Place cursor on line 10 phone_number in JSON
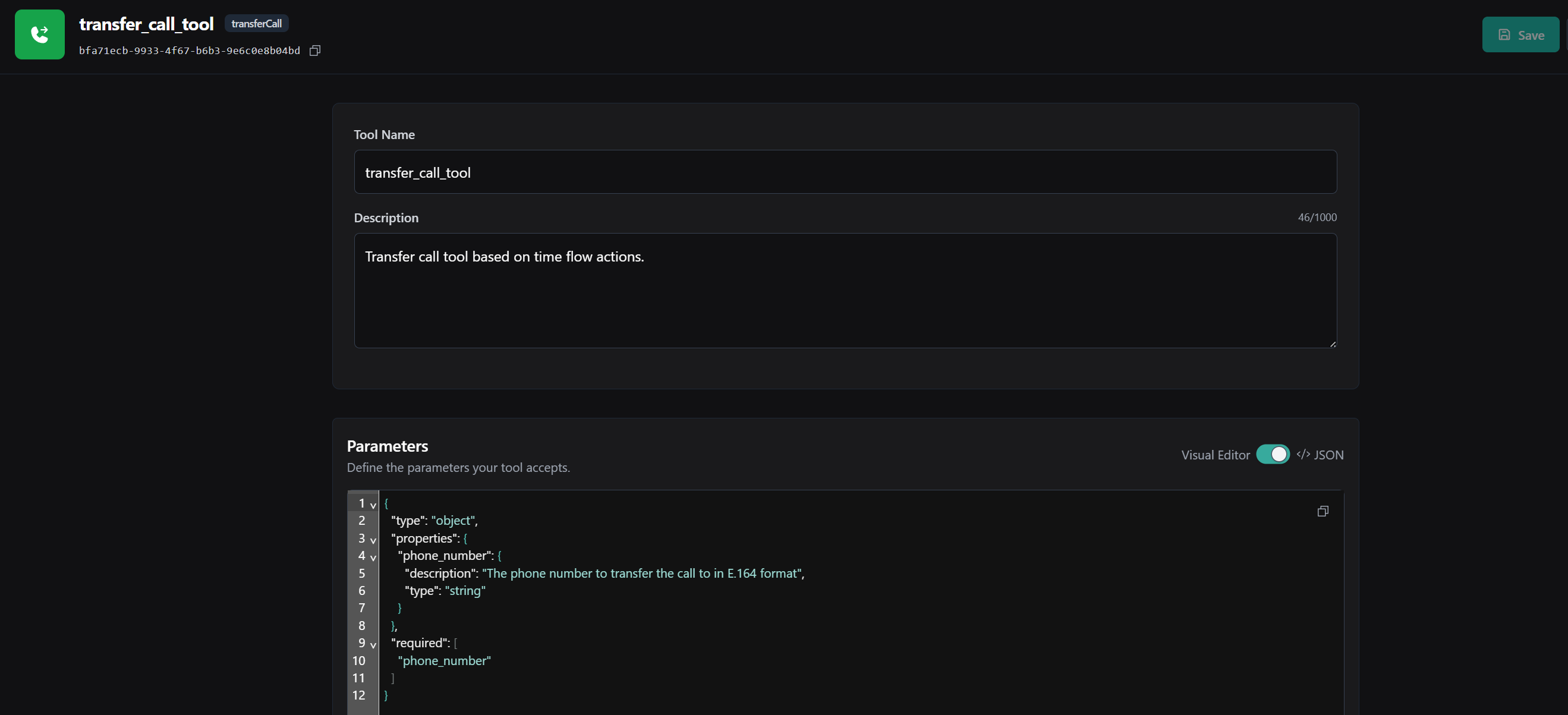1568x715 pixels. (x=445, y=661)
